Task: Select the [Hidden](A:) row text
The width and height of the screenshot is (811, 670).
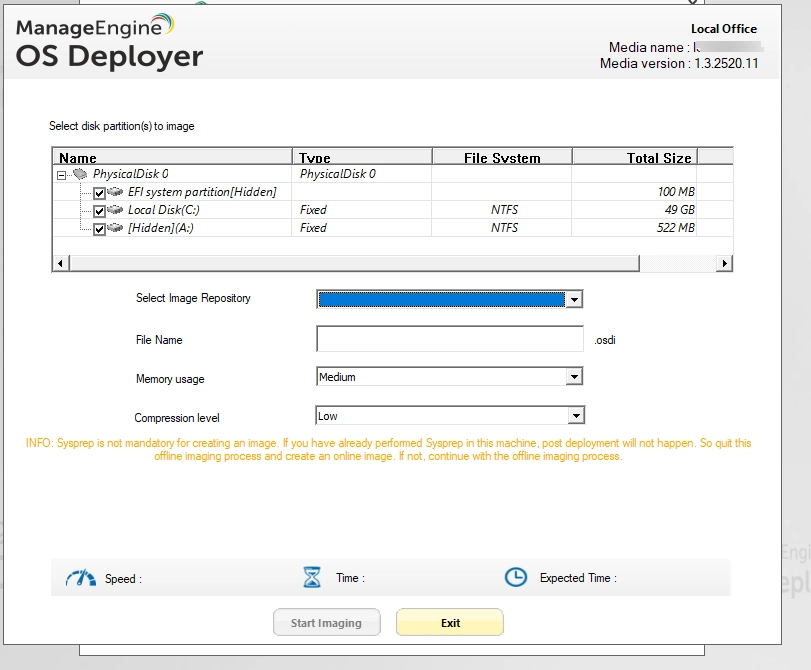Action: pyautogui.click(x=160, y=228)
